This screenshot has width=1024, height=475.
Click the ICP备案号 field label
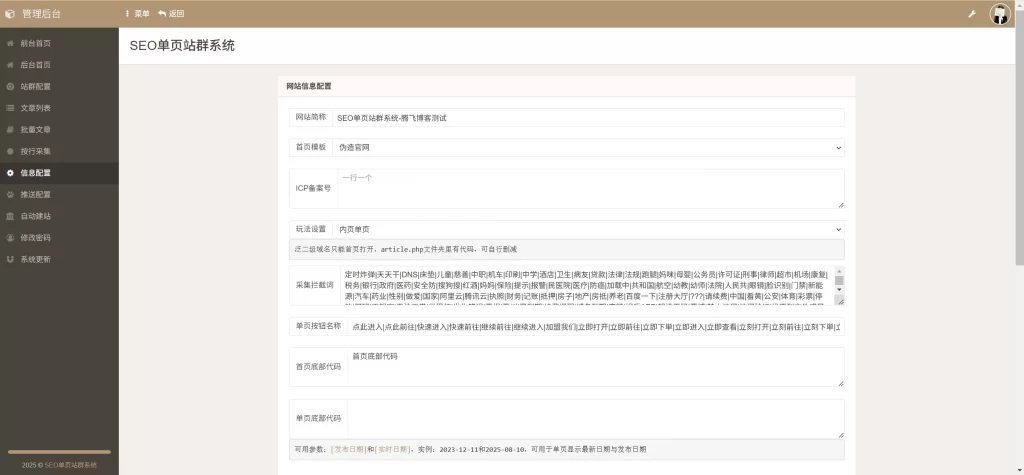pyautogui.click(x=313, y=188)
